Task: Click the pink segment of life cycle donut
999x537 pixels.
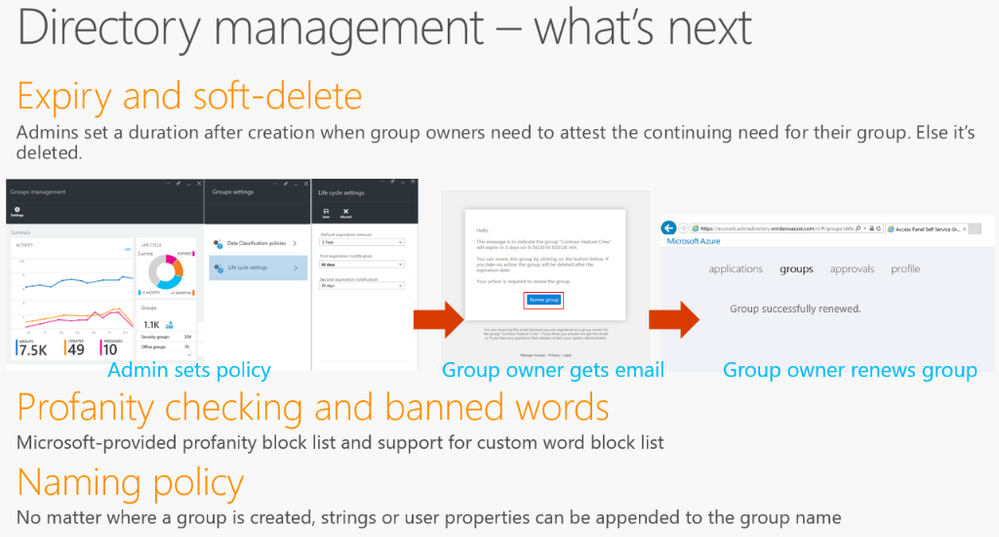Action: [x=171, y=259]
